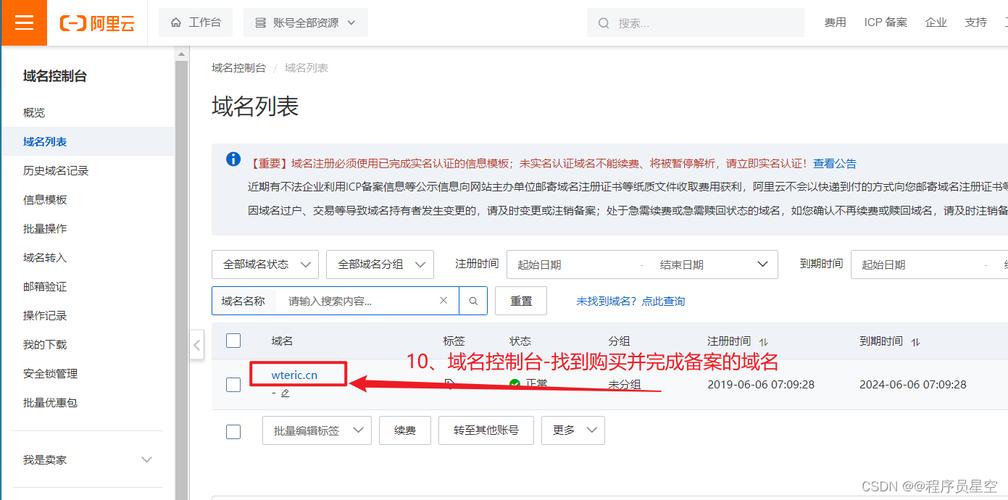Clear the domain search field with the X
Screen dimensions: 1008x500
coord(443,300)
